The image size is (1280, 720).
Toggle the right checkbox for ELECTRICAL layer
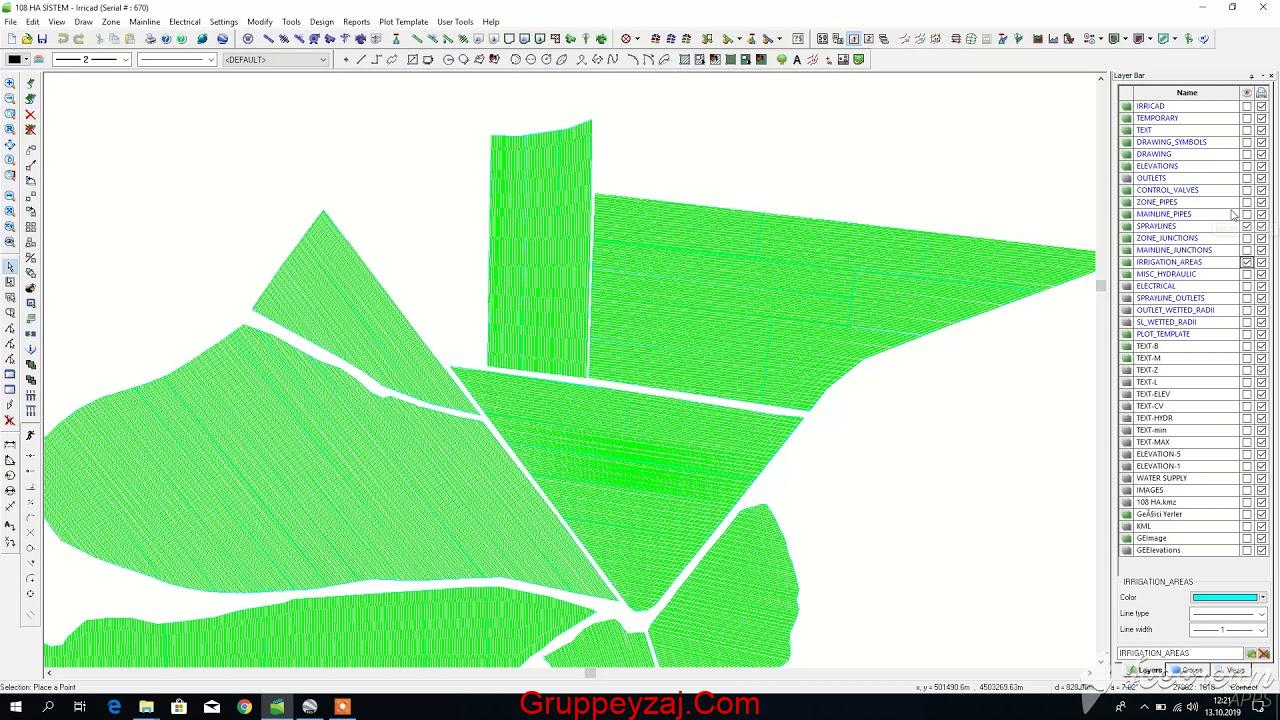[x=1262, y=286]
